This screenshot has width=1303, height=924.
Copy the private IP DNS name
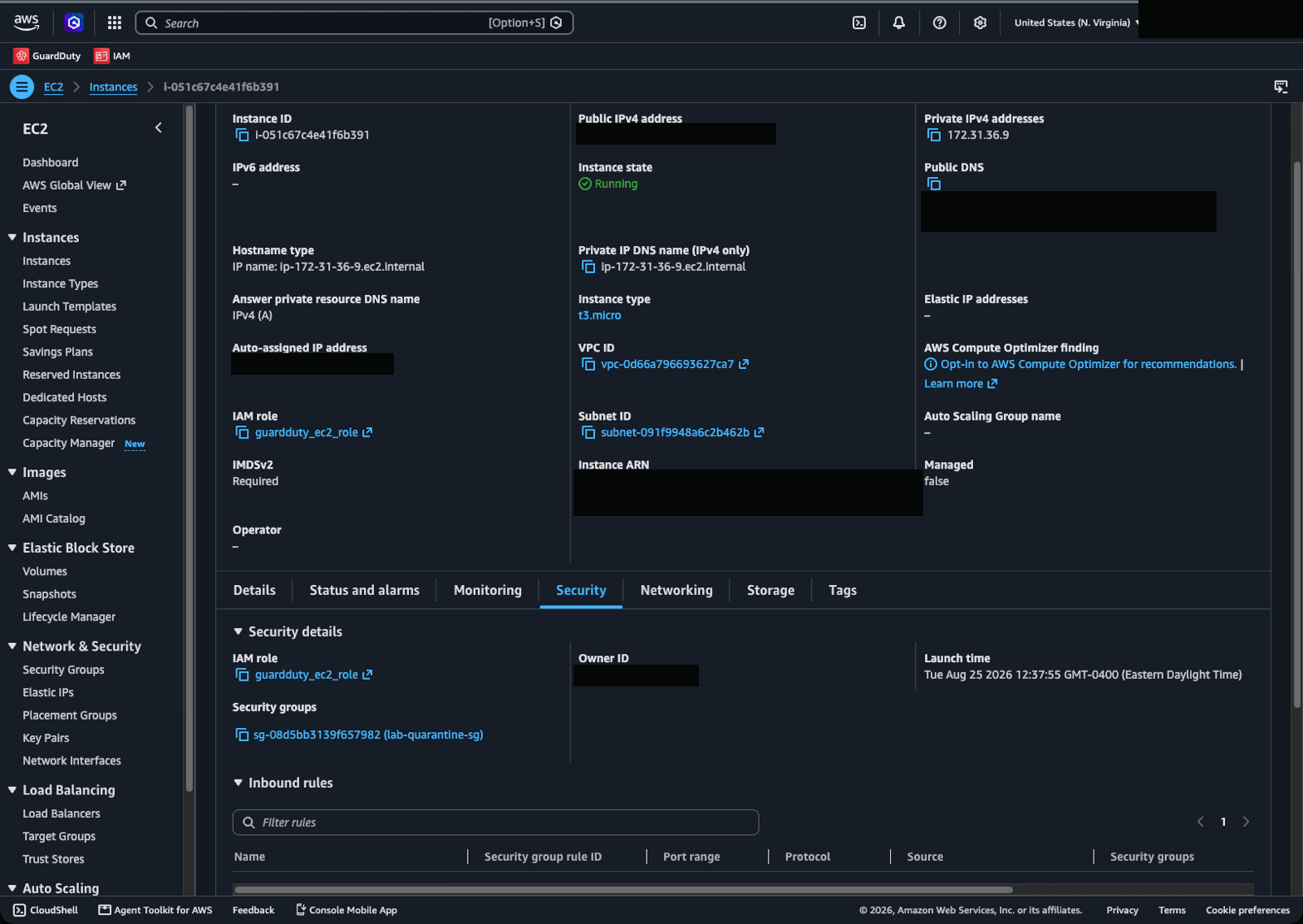click(x=588, y=267)
